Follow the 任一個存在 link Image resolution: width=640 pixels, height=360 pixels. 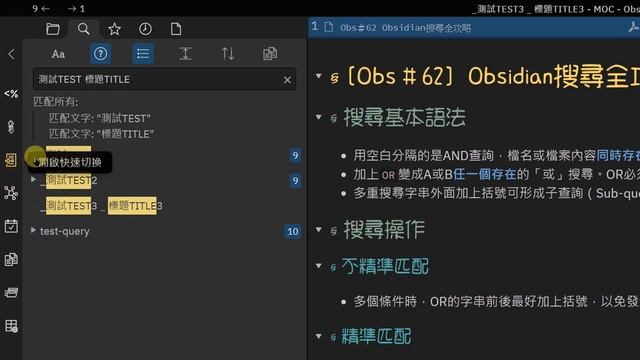pyautogui.click(x=485, y=175)
